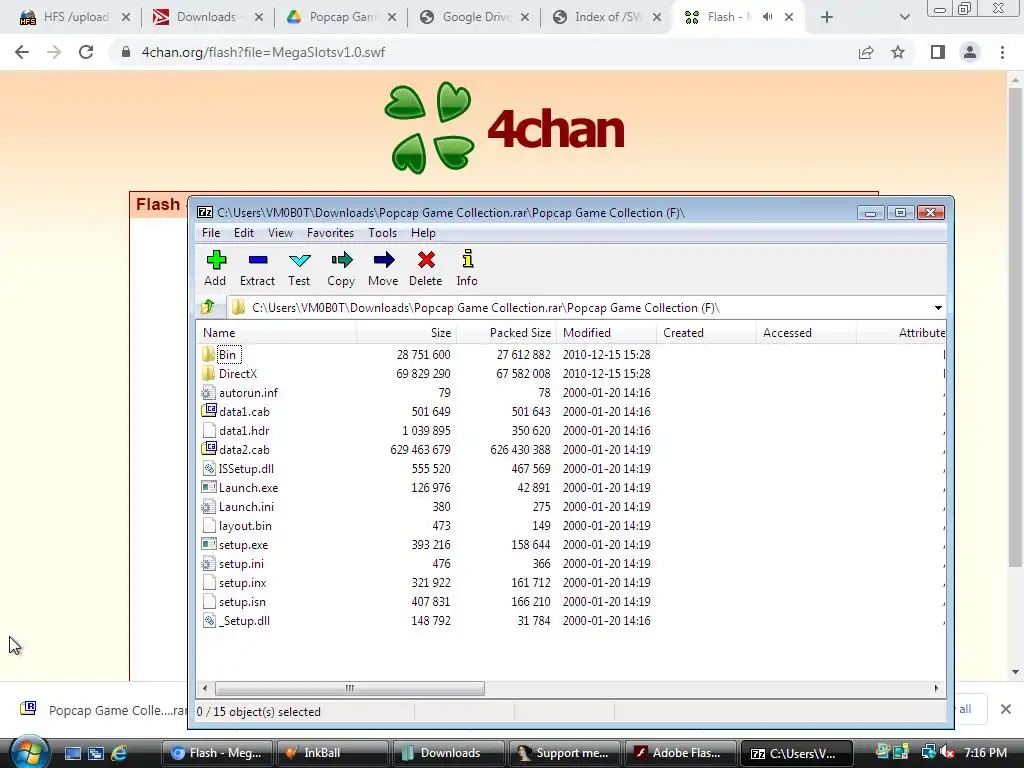
Task: Open the address path dropdown in 7-Zip
Action: click(938, 308)
